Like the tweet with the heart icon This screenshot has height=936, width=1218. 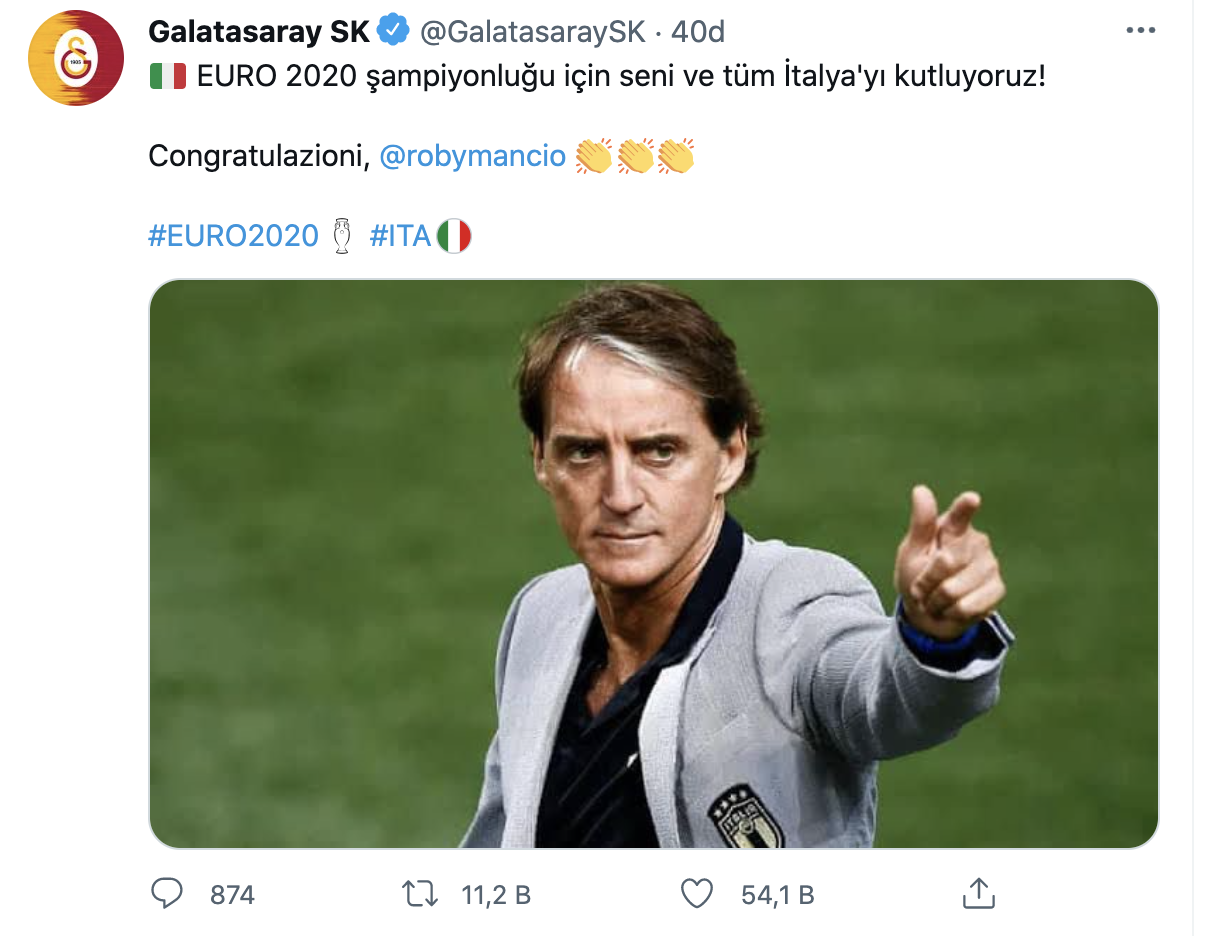point(696,894)
